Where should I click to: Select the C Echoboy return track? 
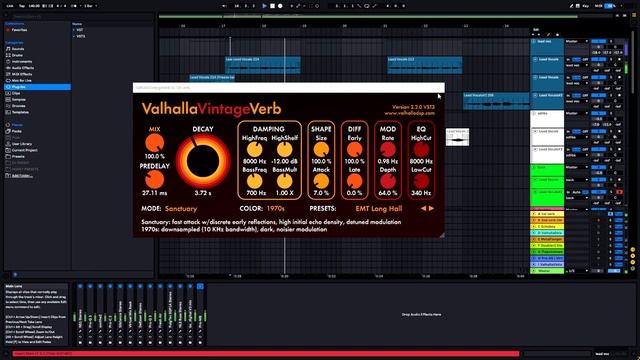[x=547, y=226]
